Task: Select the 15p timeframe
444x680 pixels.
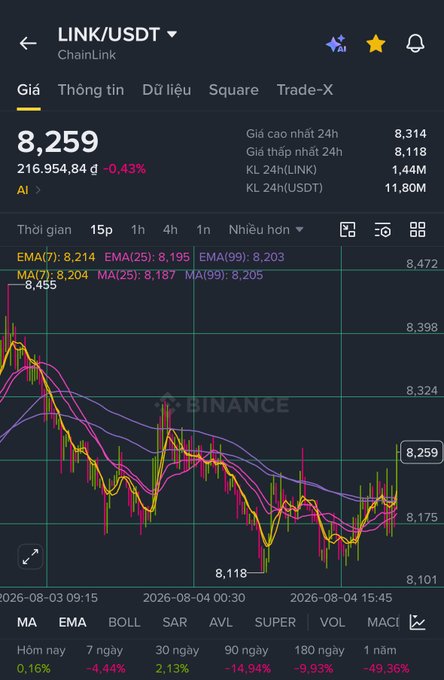Action: (x=101, y=229)
